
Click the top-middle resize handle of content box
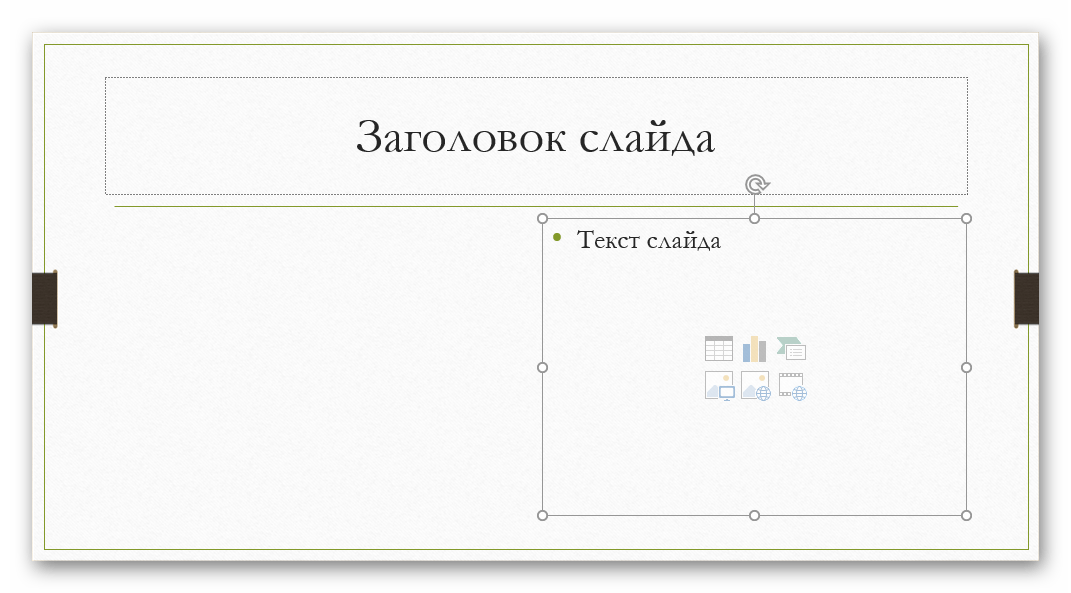click(755, 218)
